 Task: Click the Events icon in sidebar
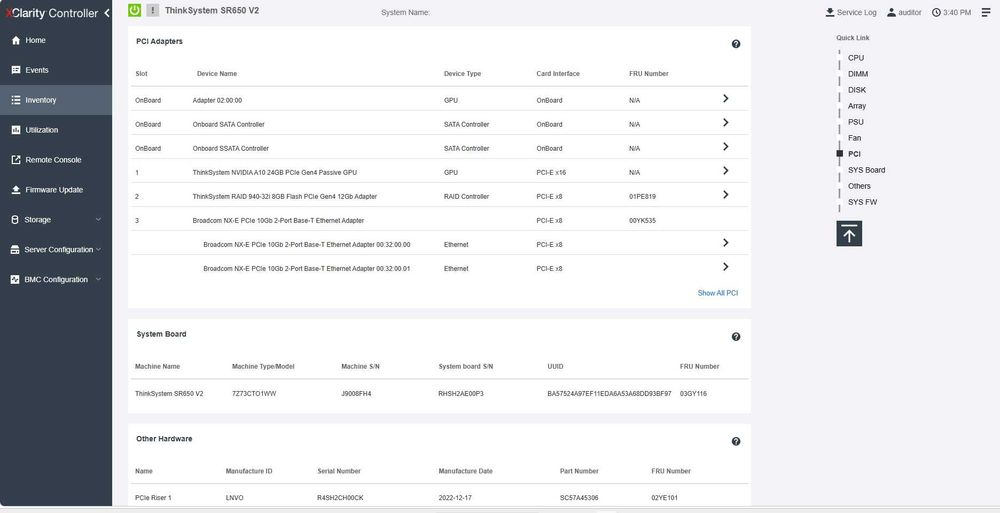[16, 70]
